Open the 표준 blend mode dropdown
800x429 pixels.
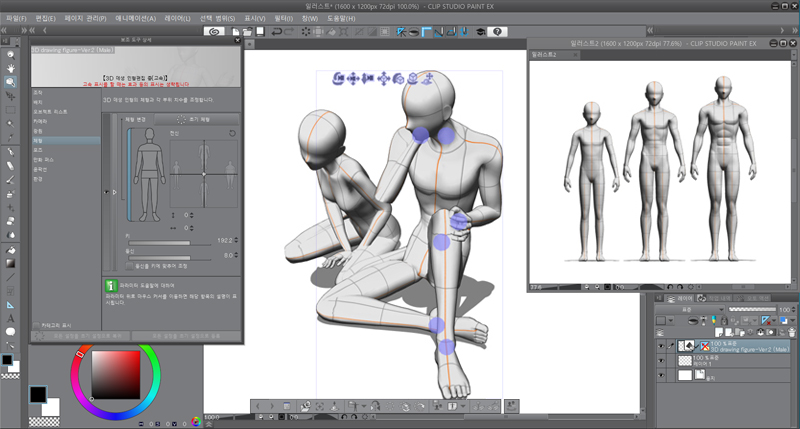click(x=686, y=311)
